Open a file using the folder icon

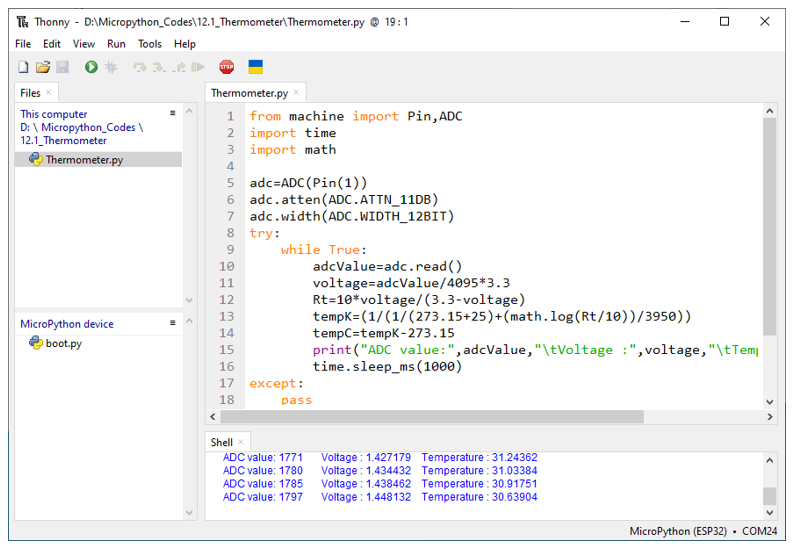43,67
